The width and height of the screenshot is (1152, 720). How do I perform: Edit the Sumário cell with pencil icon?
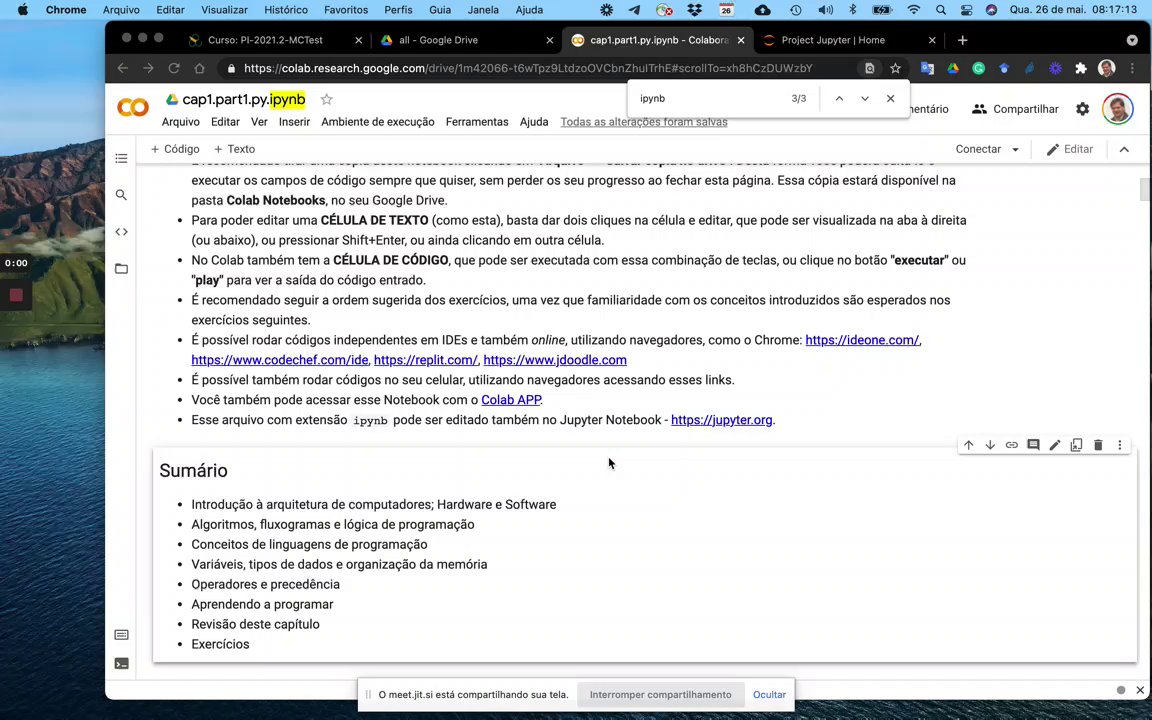click(x=1054, y=444)
